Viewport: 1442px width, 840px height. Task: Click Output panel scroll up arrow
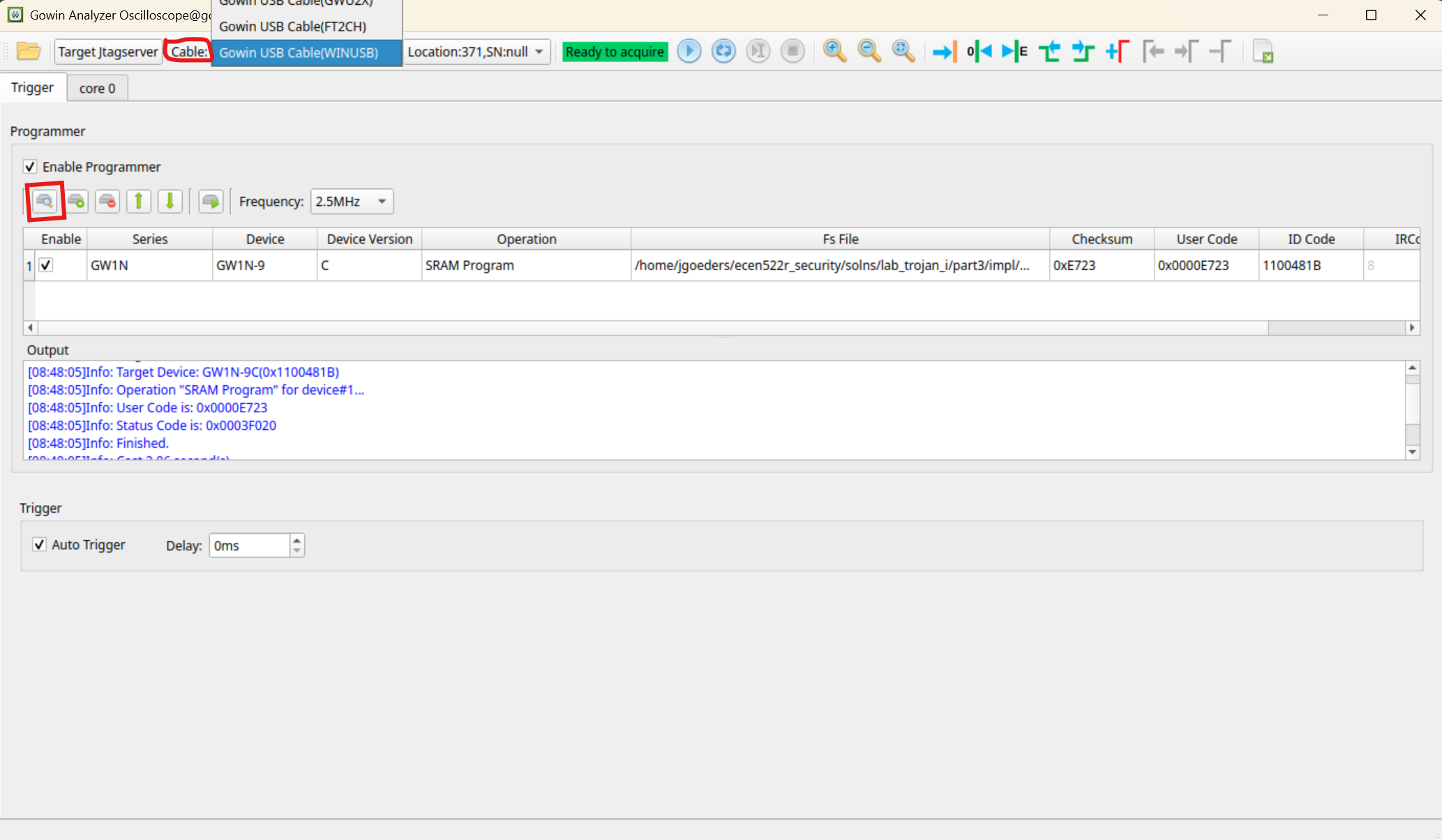point(1412,368)
